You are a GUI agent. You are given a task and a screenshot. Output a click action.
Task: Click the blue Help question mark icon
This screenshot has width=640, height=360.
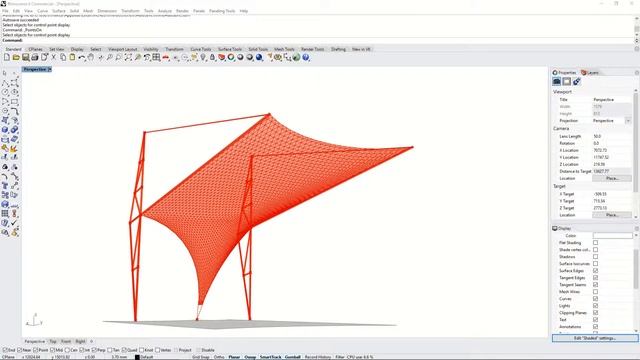(306, 58)
